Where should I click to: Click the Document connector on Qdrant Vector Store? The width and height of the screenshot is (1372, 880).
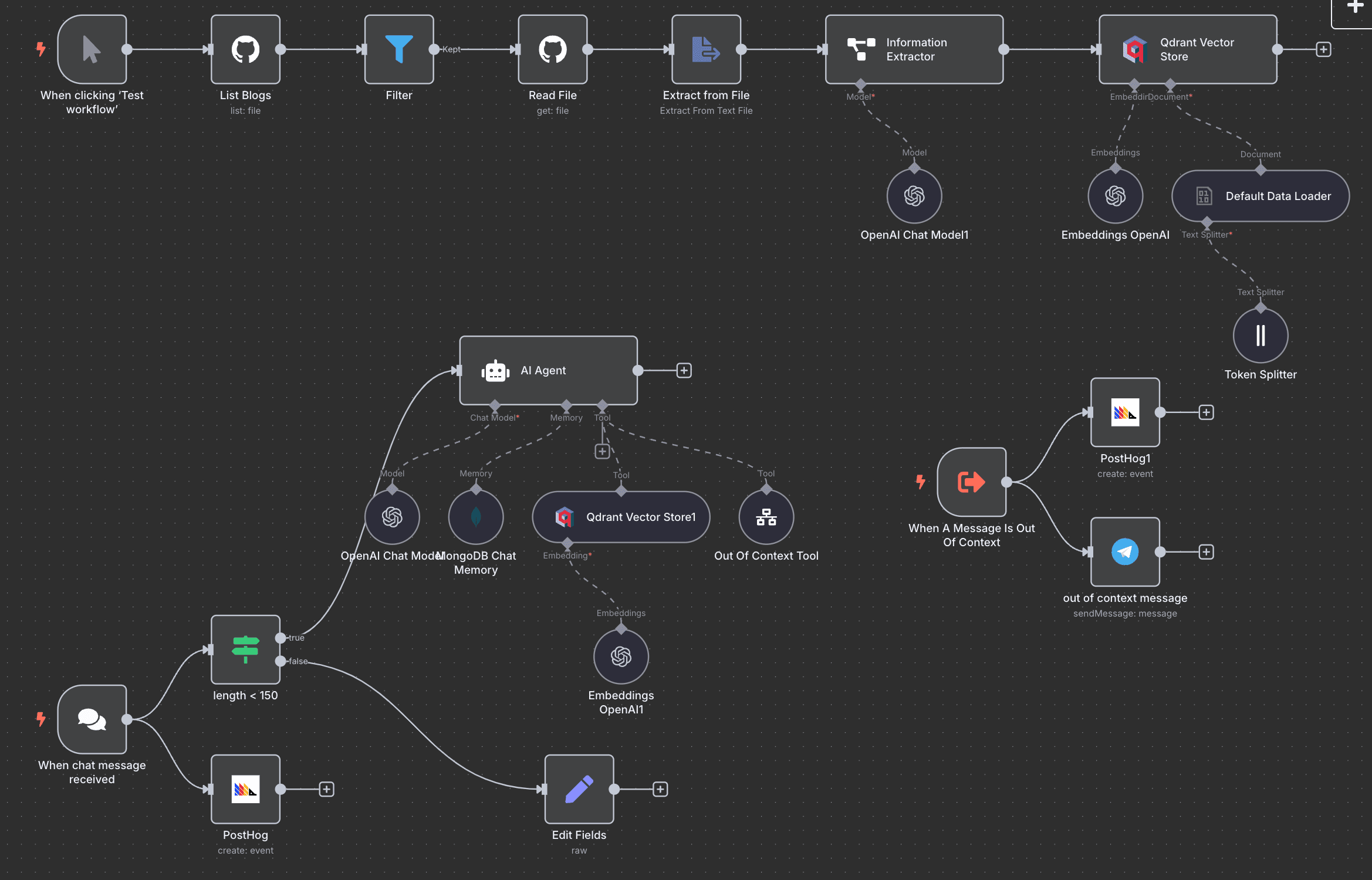click(1170, 84)
